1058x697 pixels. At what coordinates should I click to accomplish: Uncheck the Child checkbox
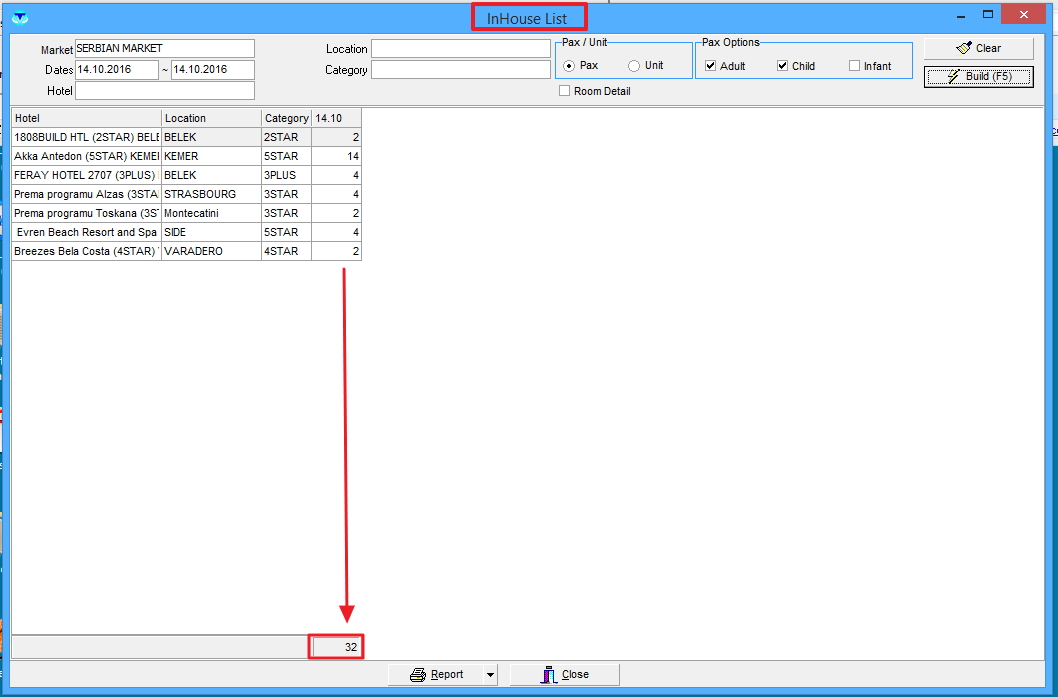click(783, 66)
